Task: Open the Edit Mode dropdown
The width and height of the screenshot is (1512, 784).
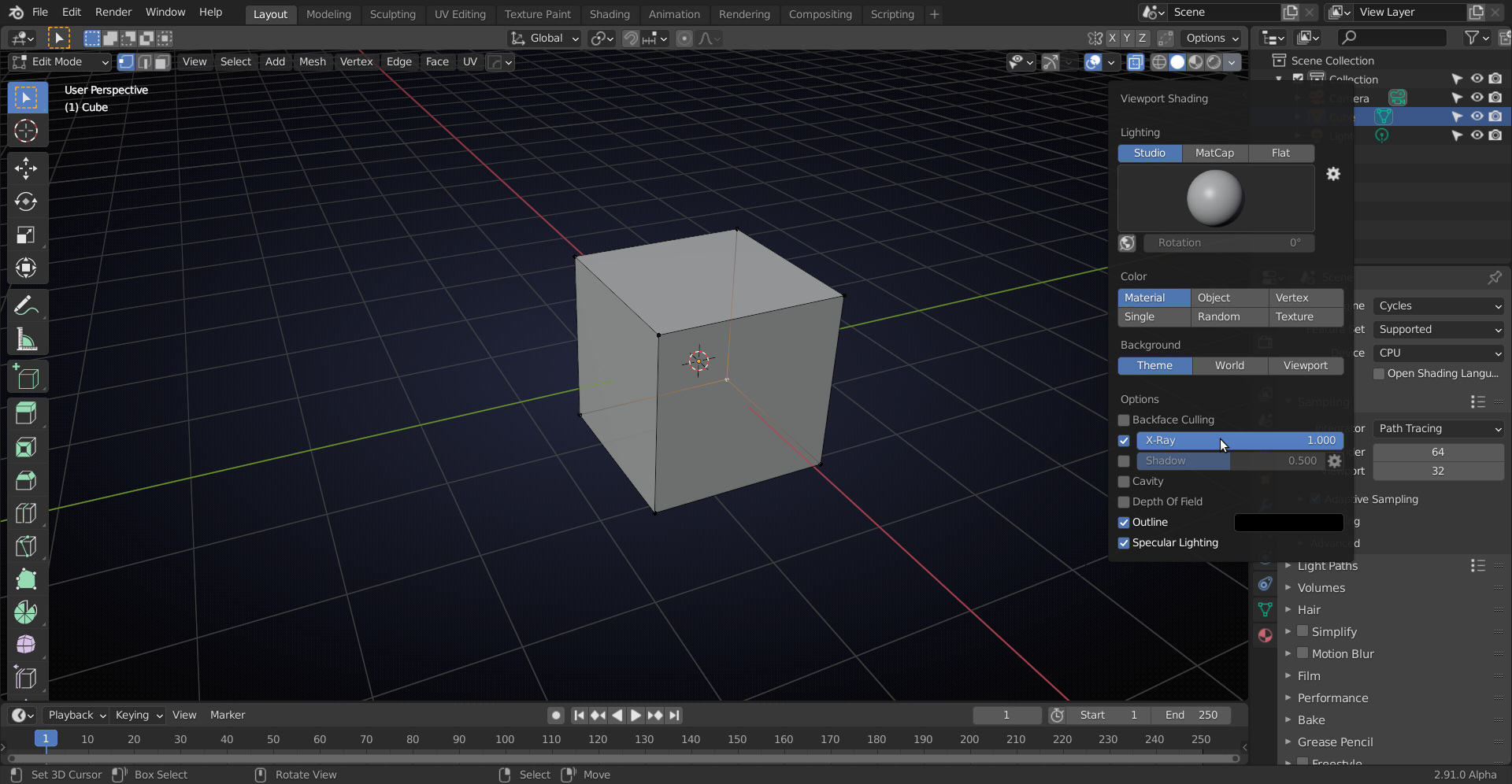Action: tap(60, 62)
